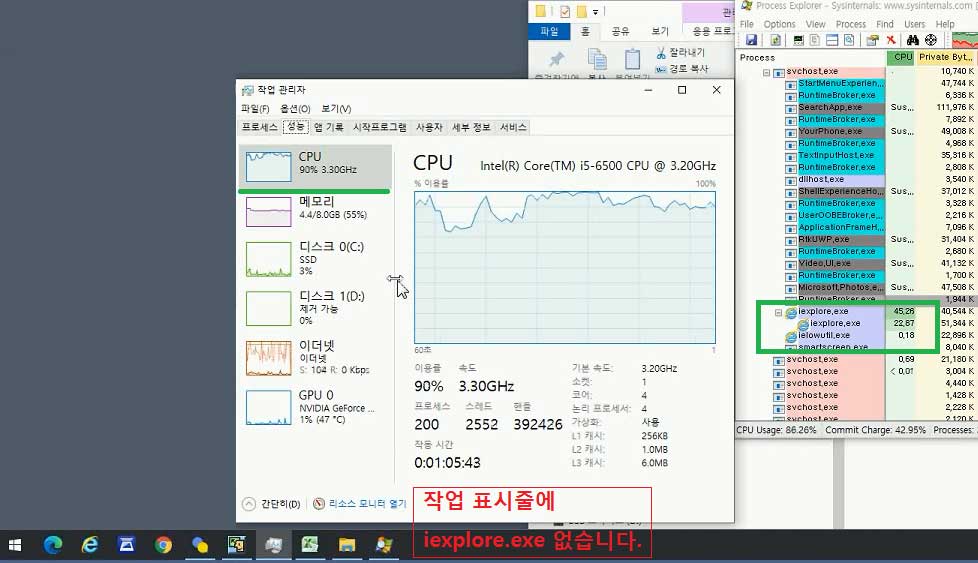Click the mini CPU graph in Process Explorer toolbar

[x=965, y=41]
